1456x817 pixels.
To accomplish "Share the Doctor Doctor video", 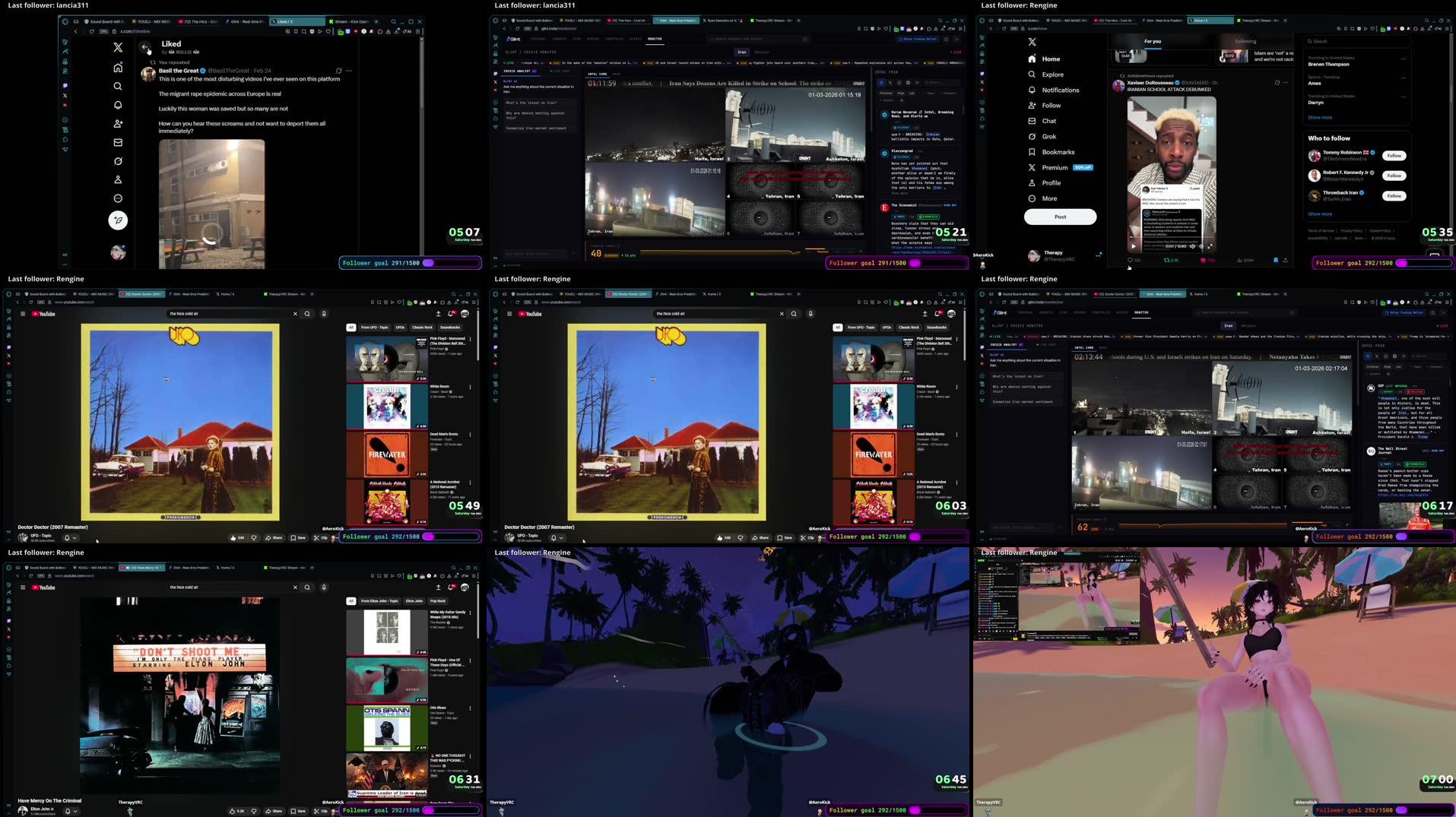I will click(x=275, y=538).
